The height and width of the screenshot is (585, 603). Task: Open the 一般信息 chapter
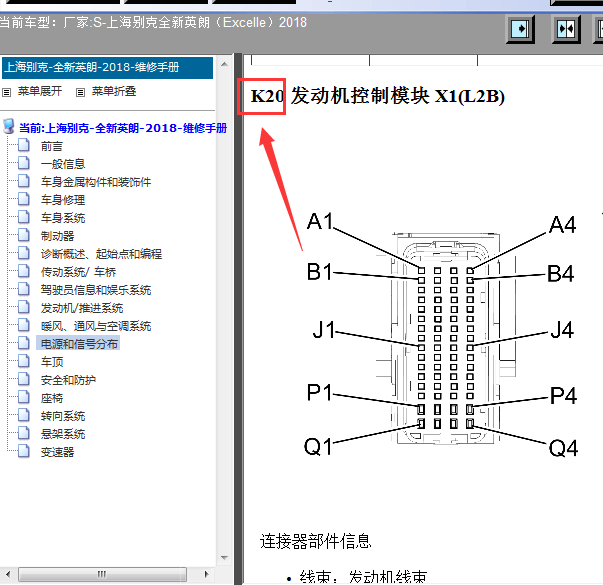[x=63, y=164]
